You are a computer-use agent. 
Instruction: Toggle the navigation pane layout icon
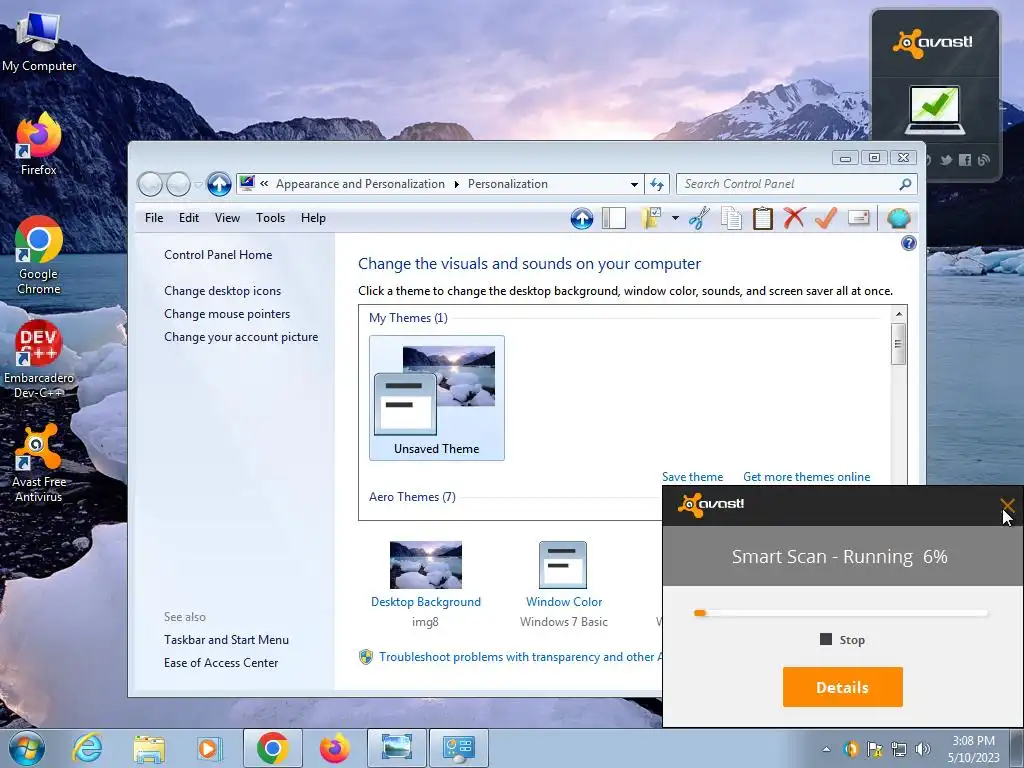tap(614, 218)
